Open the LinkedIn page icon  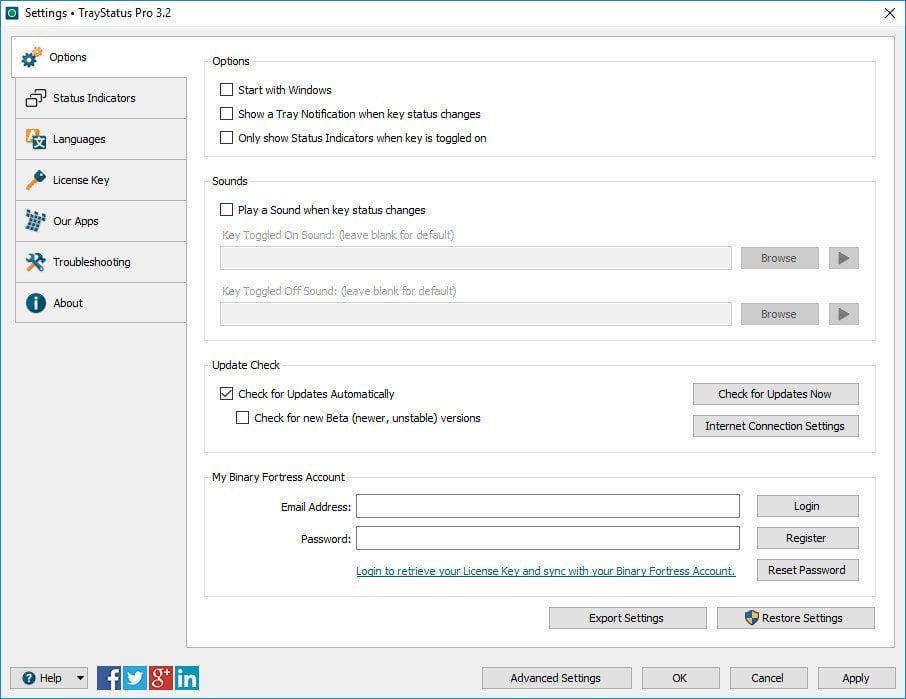[x=185, y=678]
